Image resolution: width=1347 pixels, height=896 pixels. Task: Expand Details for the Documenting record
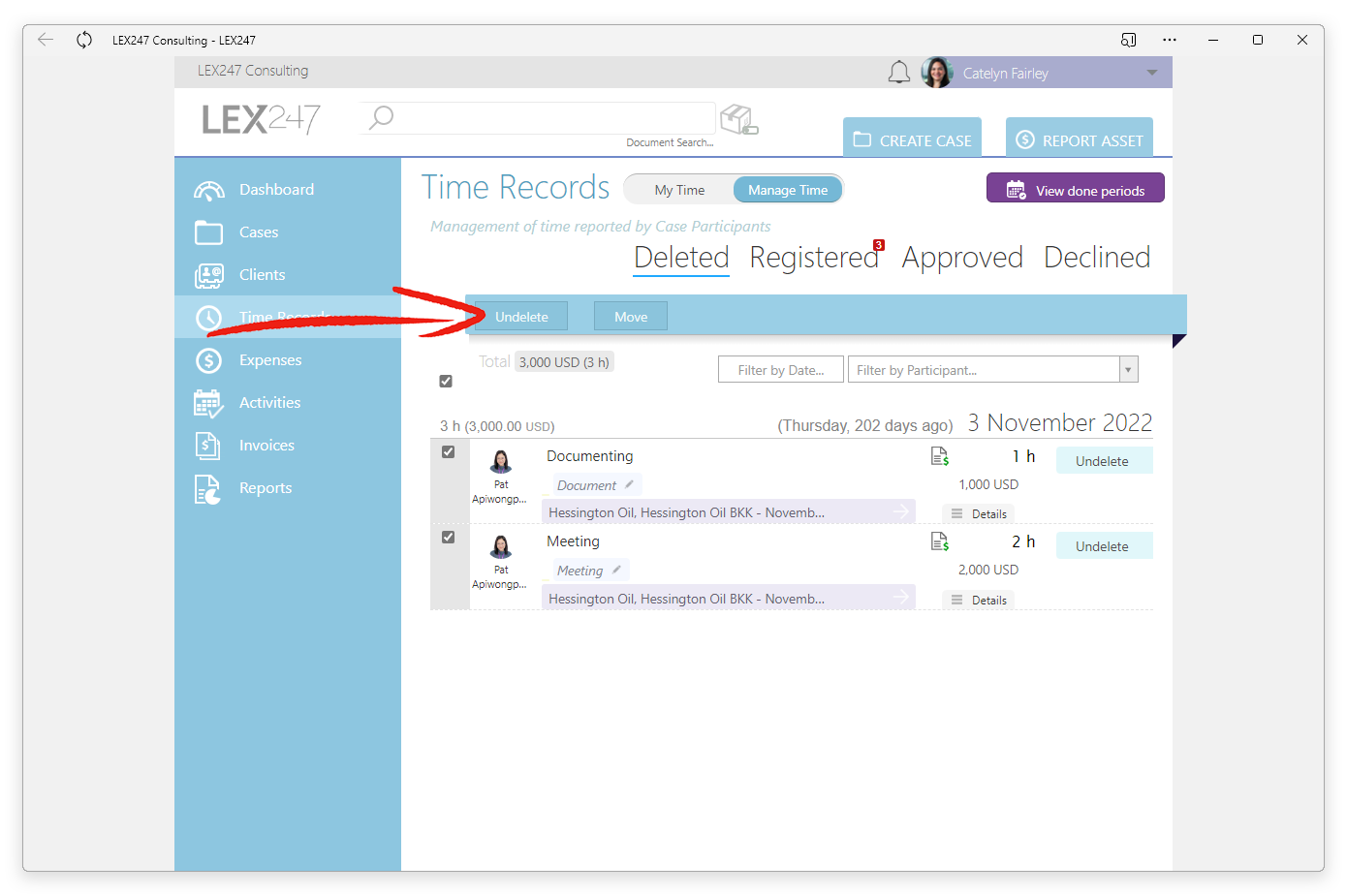click(979, 514)
